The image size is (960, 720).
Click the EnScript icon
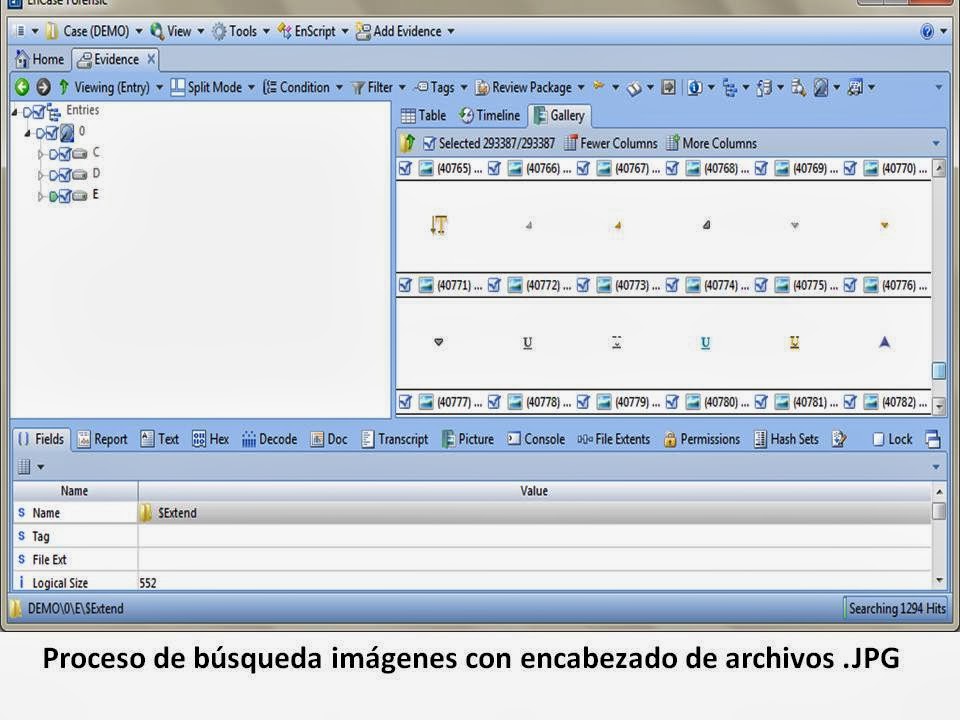[x=285, y=31]
